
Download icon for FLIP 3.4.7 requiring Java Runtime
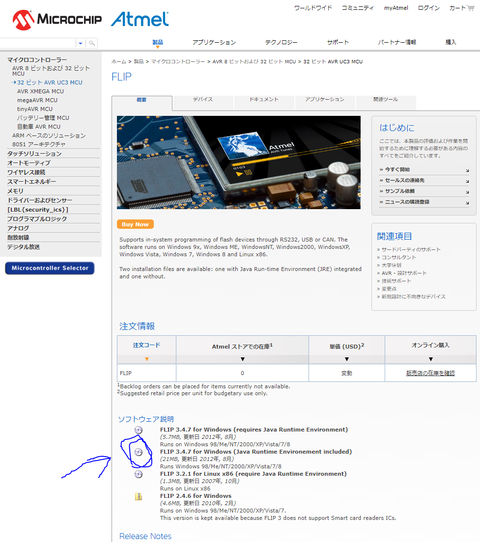point(138,430)
